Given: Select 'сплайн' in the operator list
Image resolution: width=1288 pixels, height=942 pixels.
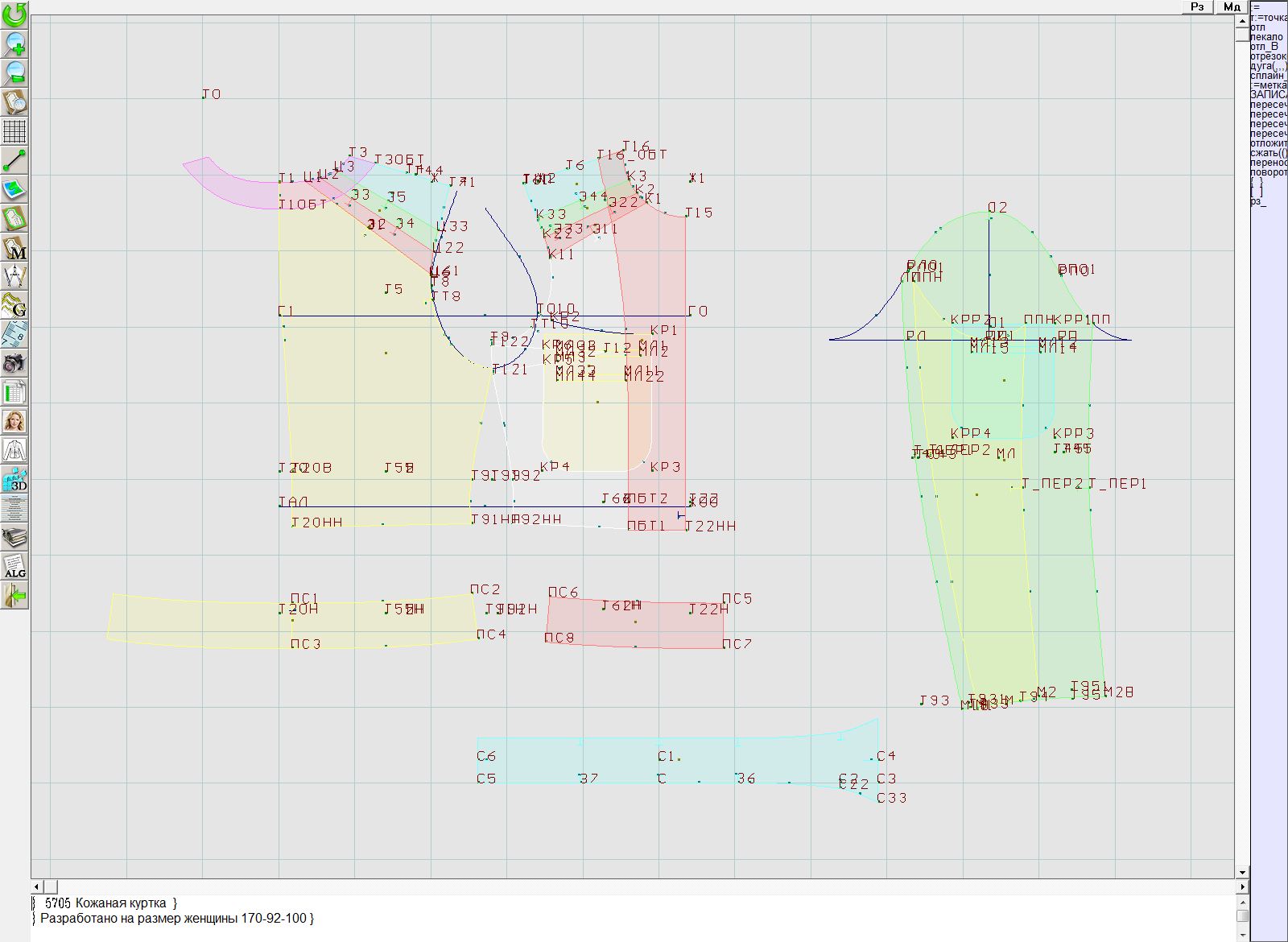Looking at the screenshot, I should (1268, 76).
